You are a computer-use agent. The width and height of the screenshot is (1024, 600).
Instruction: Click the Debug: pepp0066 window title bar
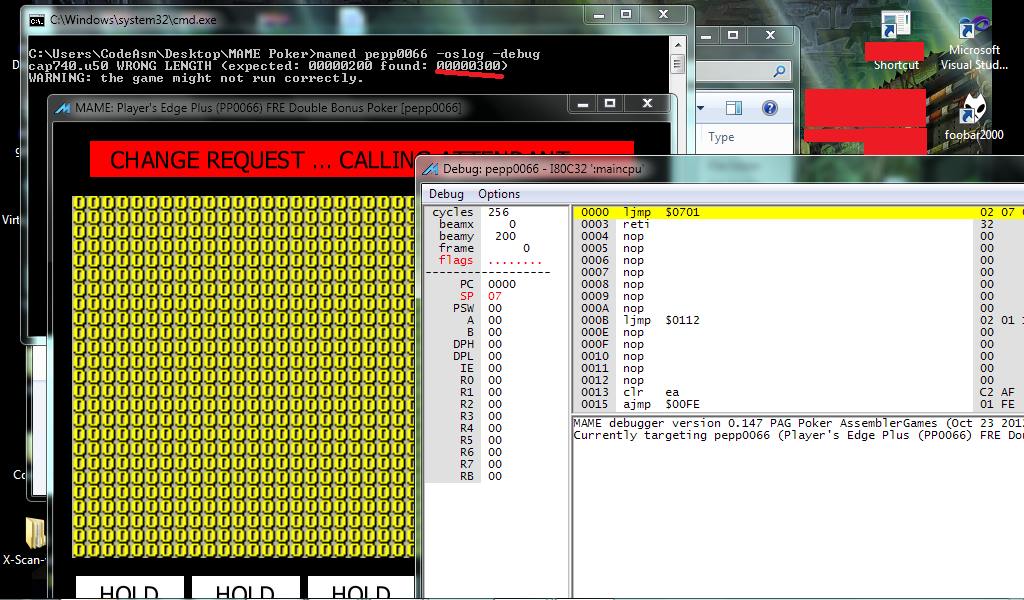coord(722,169)
